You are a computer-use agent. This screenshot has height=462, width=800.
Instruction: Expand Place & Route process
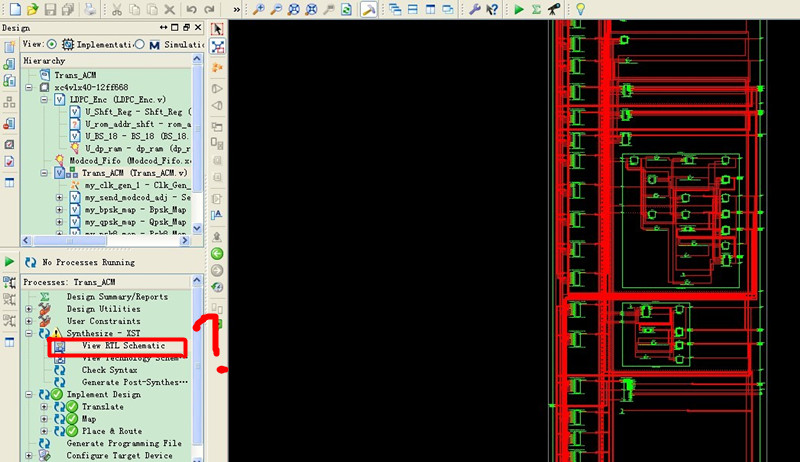tap(44, 431)
